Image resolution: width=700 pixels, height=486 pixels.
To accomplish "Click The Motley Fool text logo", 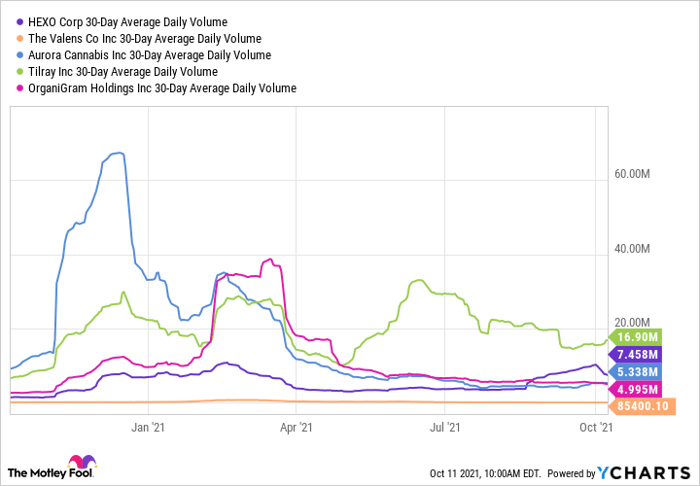I will pos(44,472).
